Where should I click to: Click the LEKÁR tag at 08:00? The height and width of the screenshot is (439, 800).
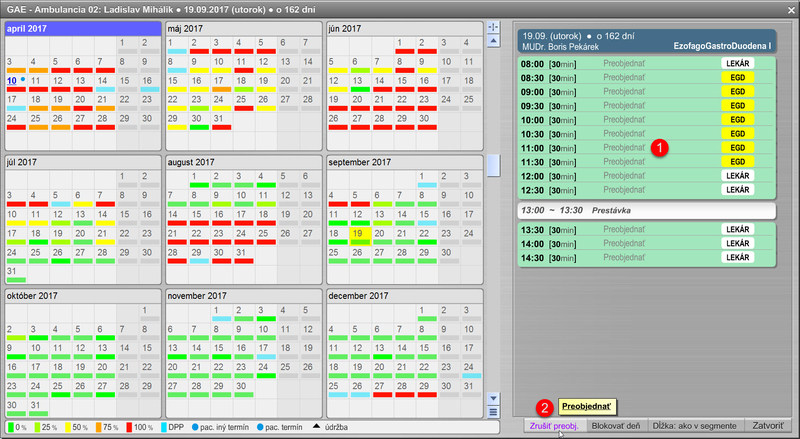[x=737, y=63]
